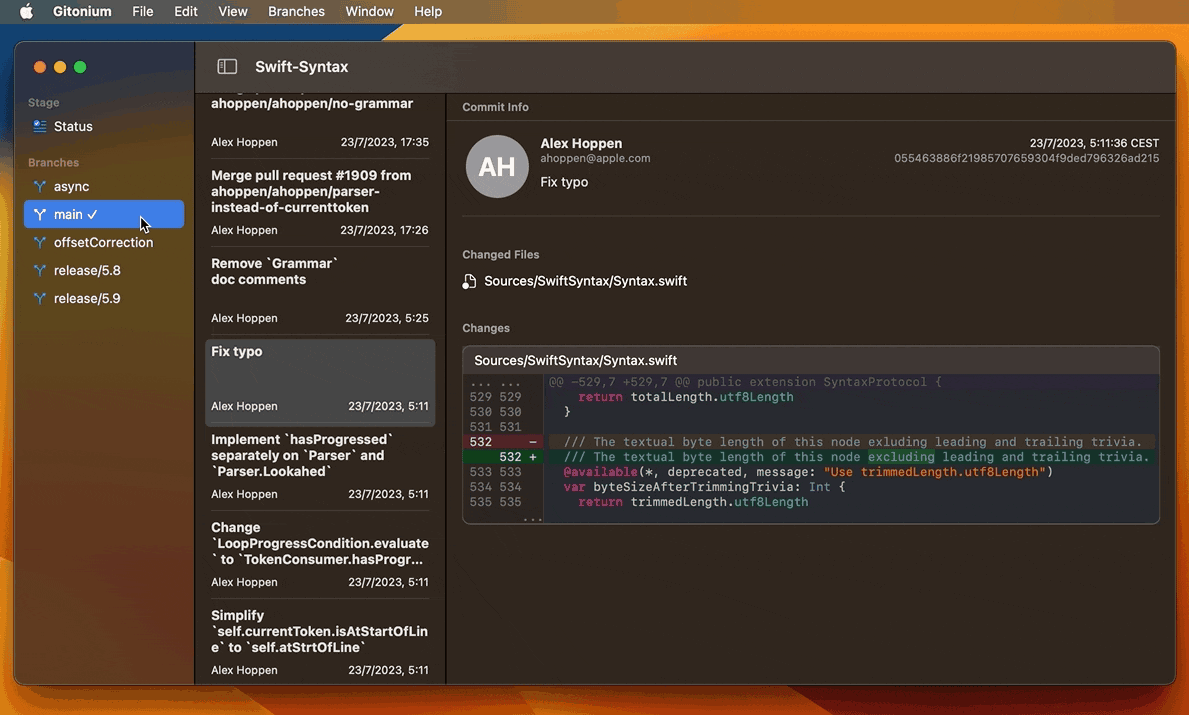This screenshot has height=715, width=1189.
Task: Open the Edit menu
Action: (186, 11)
